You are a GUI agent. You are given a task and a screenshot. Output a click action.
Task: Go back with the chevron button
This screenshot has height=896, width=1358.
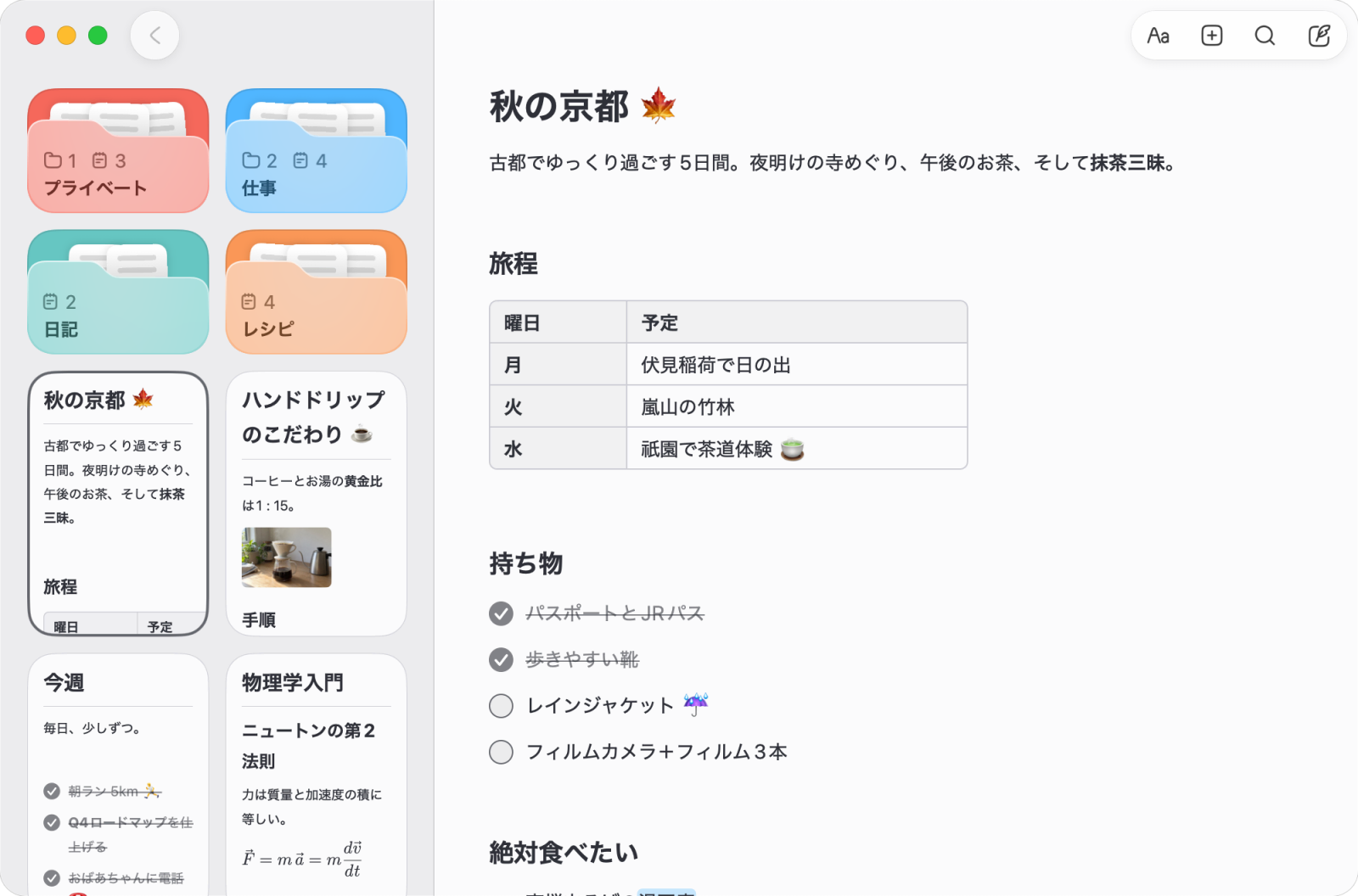pos(154,36)
